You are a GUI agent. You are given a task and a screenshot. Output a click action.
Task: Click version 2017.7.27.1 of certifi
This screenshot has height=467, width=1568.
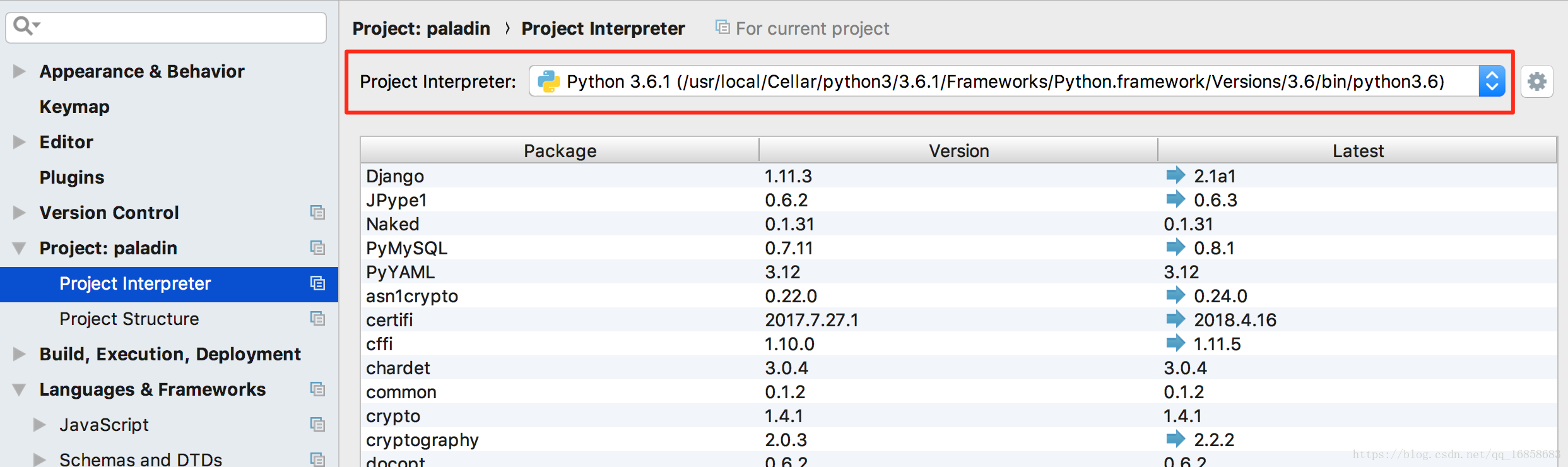(x=811, y=320)
